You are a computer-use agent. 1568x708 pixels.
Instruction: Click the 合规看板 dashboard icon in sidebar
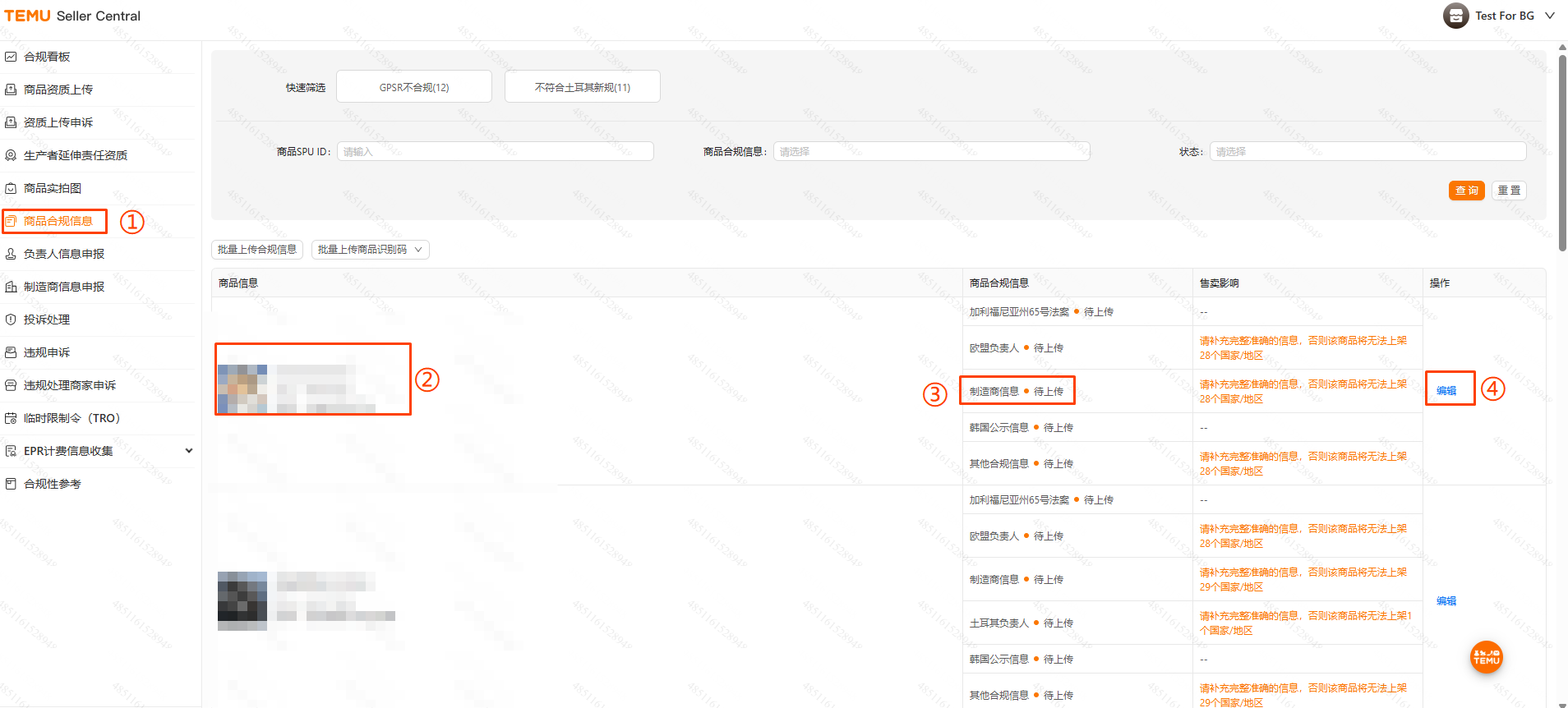pos(11,57)
